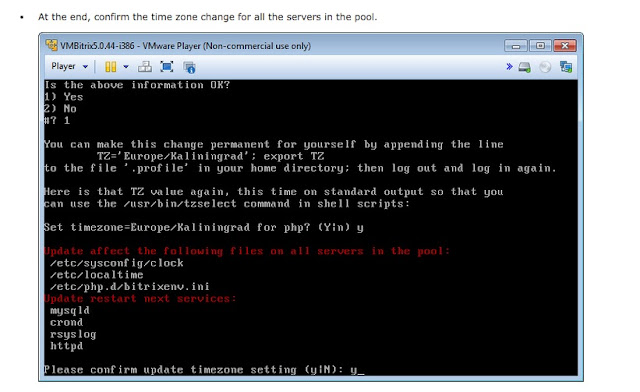Click the CD/DVD drive device icon
This screenshot has width=640, height=392.
pyautogui.click(x=545, y=67)
